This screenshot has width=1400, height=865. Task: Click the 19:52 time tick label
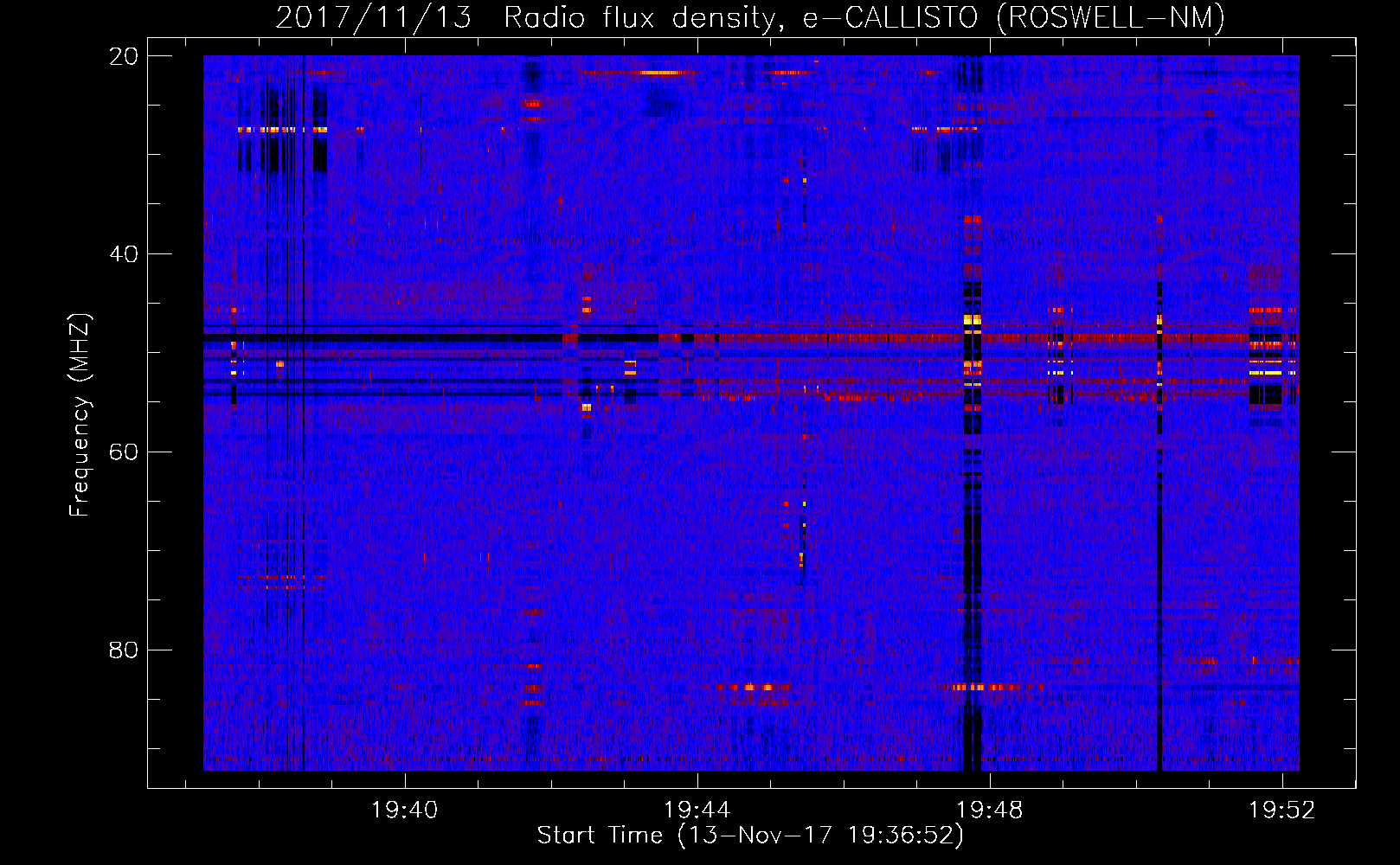(1281, 810)
